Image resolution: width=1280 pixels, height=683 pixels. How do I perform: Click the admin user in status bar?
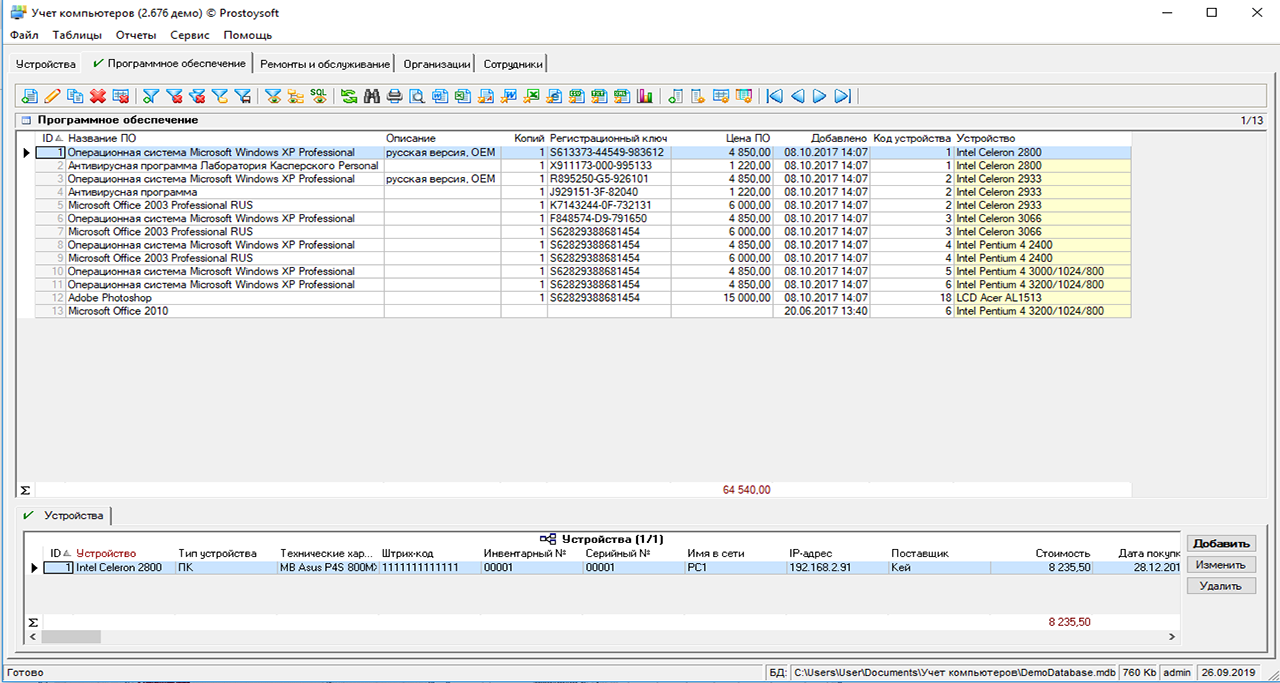1177,673
